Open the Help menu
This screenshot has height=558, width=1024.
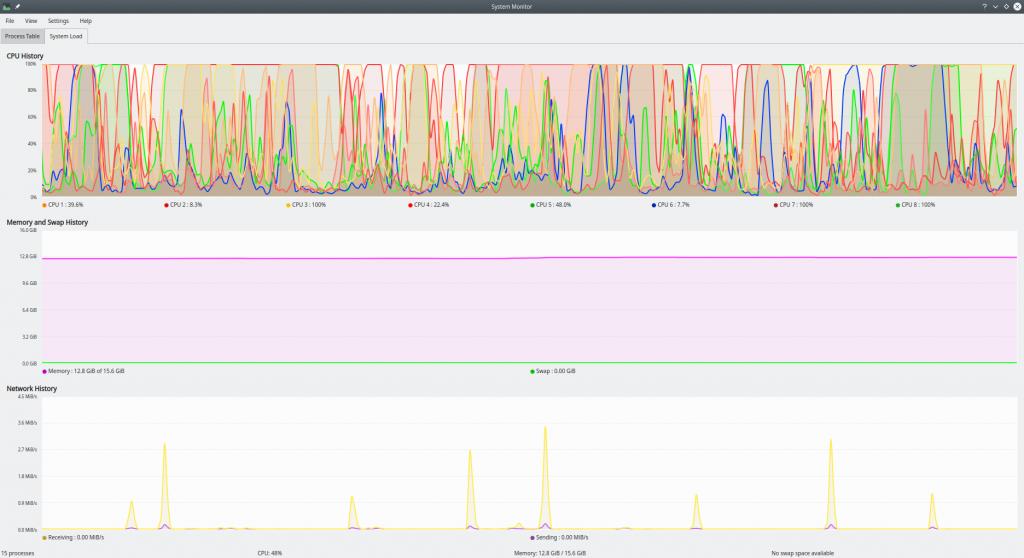[86, 20]
